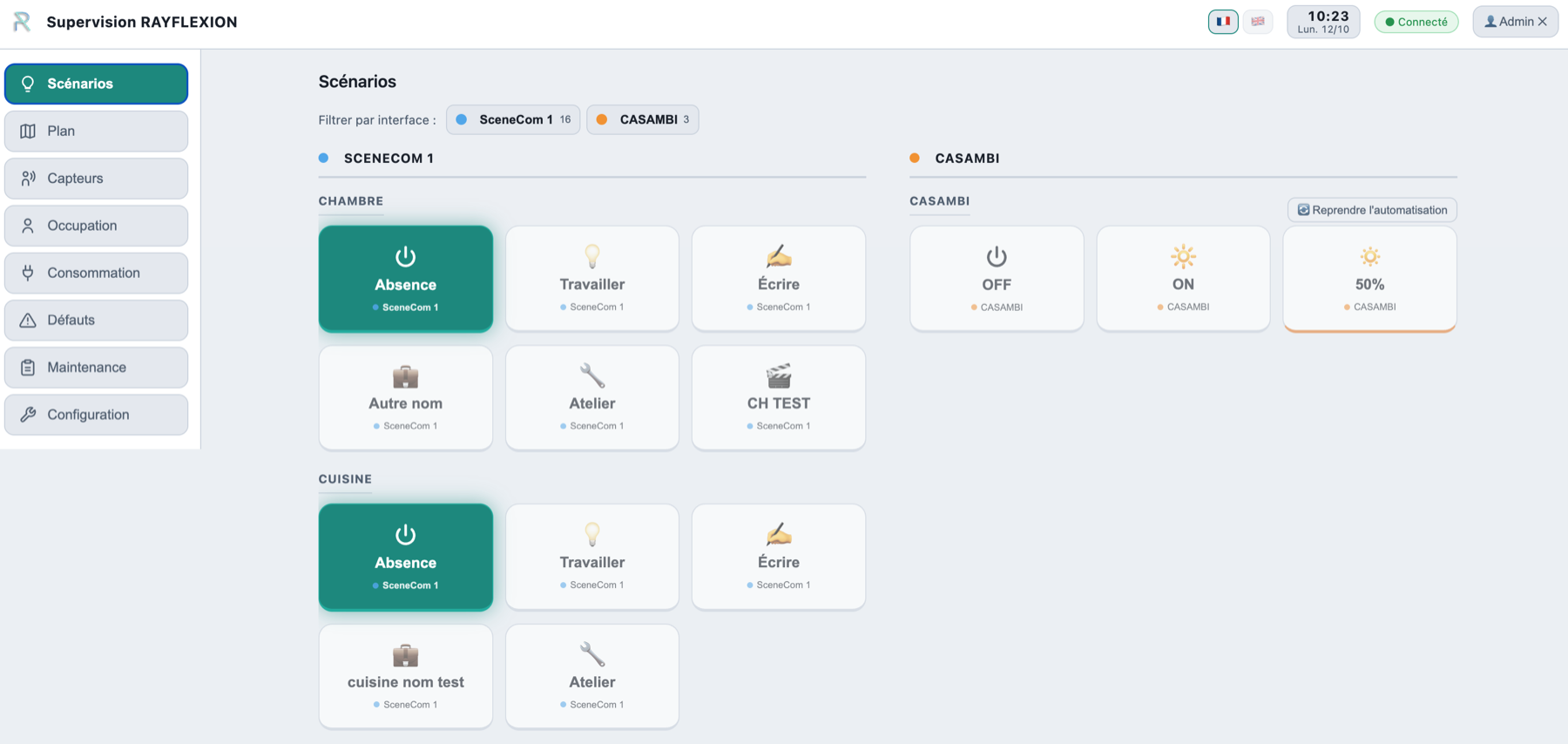Open the Plan section
This screenshot has height=744, width=1568.
click(x=96, y=131)
